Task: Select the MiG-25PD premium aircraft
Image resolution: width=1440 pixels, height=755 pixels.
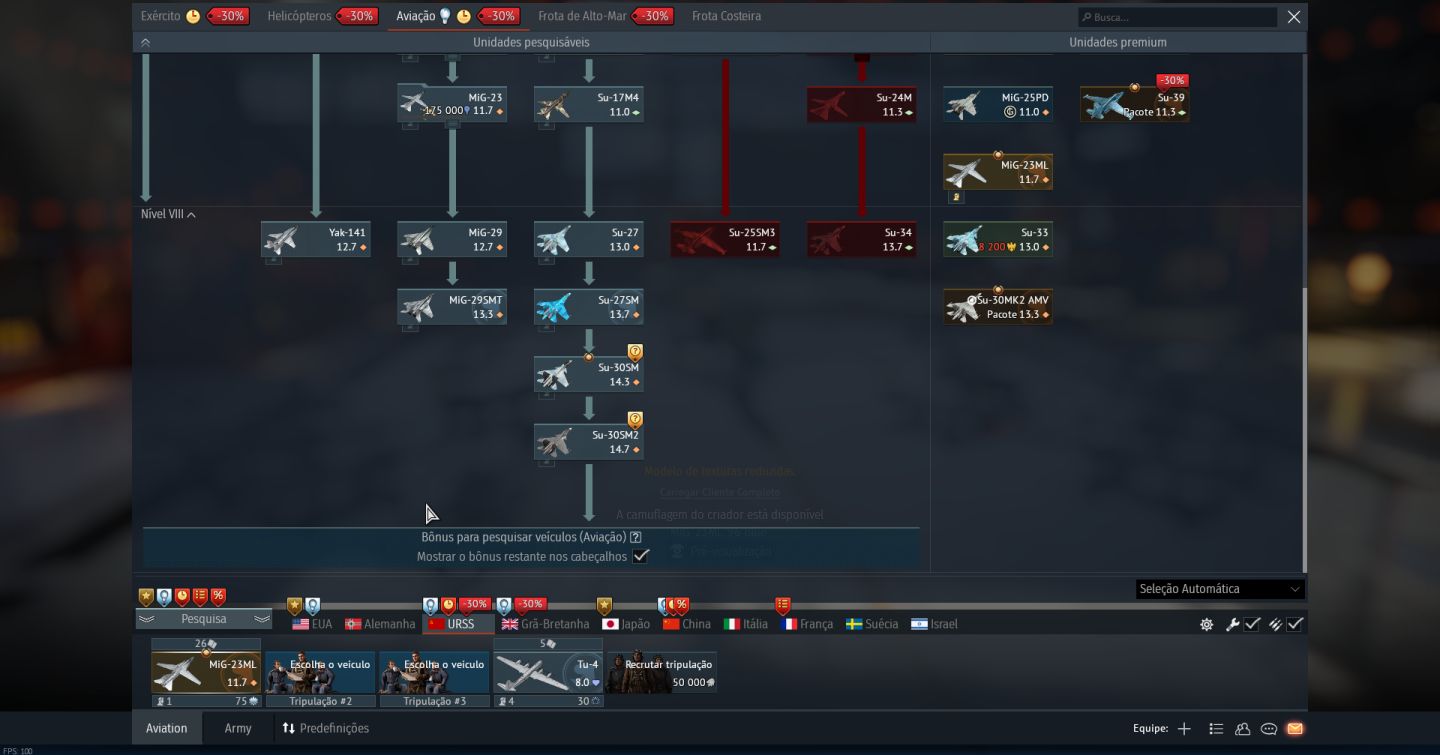Action: pyautogui.click(x=997, y=104)
